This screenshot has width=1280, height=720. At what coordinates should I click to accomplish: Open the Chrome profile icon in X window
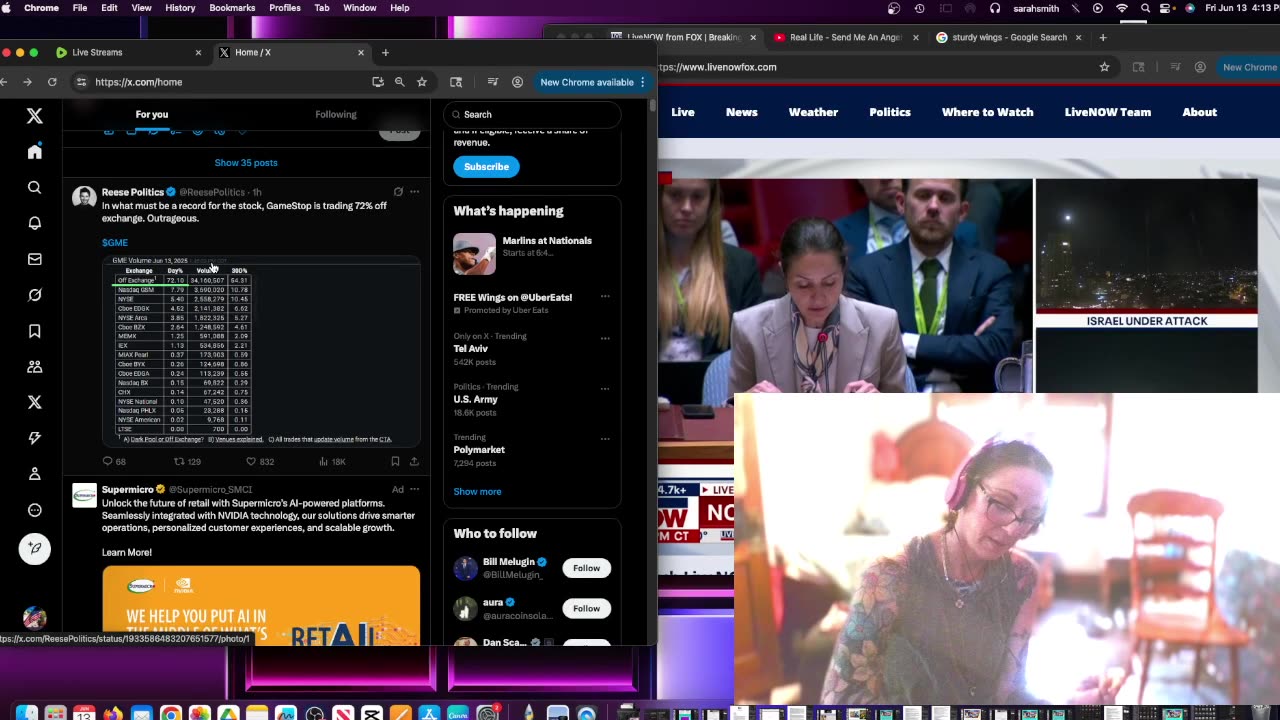517,82
